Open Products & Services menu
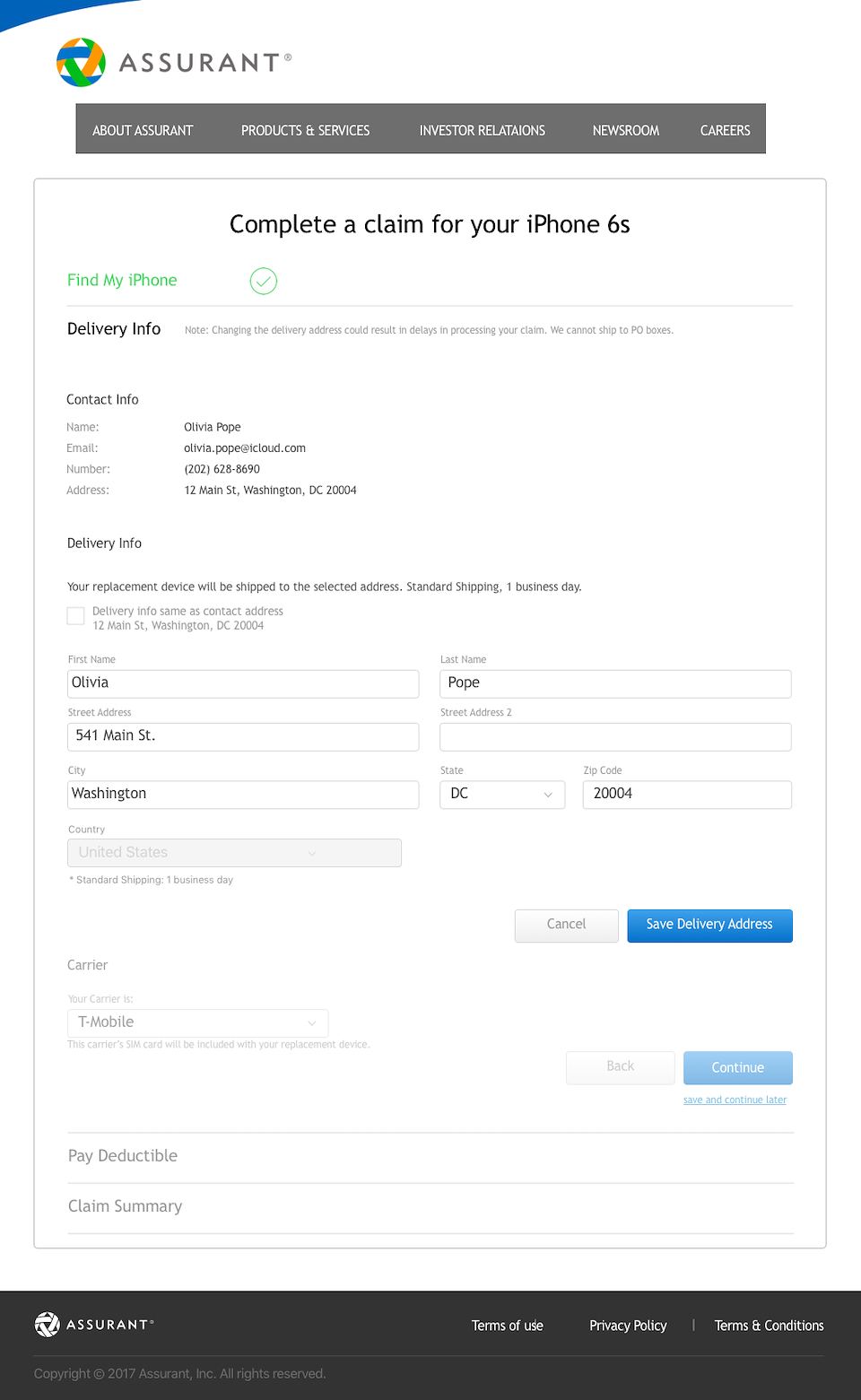 tap(305, 130)
